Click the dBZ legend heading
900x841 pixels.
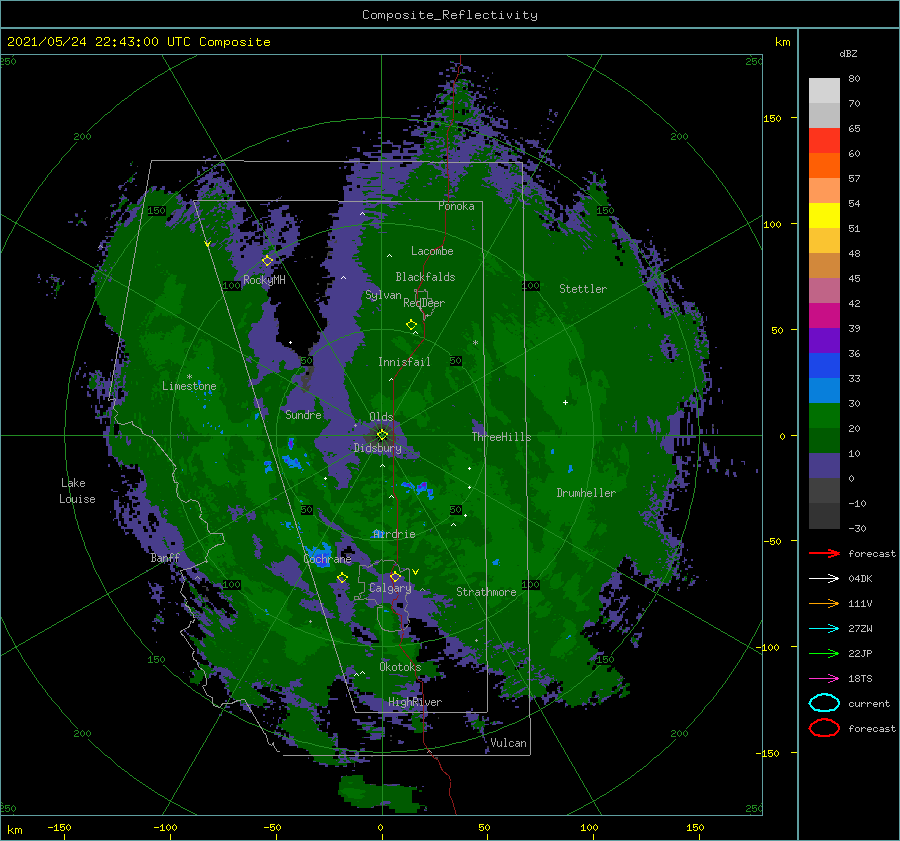tap(848, 53)
